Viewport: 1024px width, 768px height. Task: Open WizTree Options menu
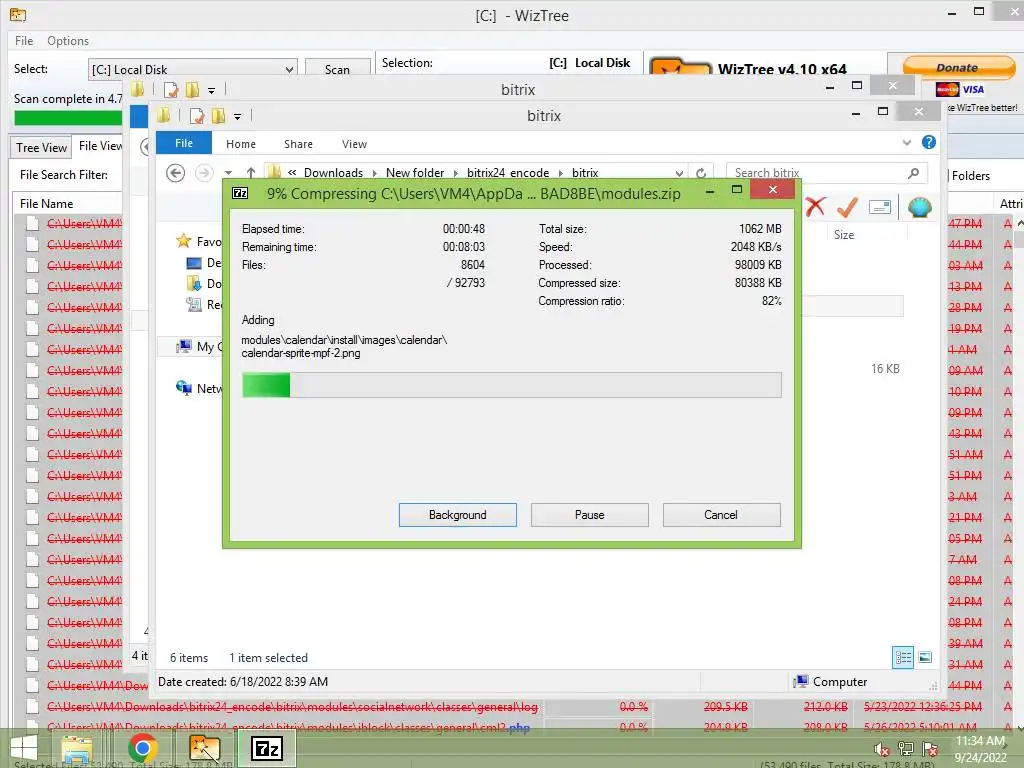click(68, 40)
